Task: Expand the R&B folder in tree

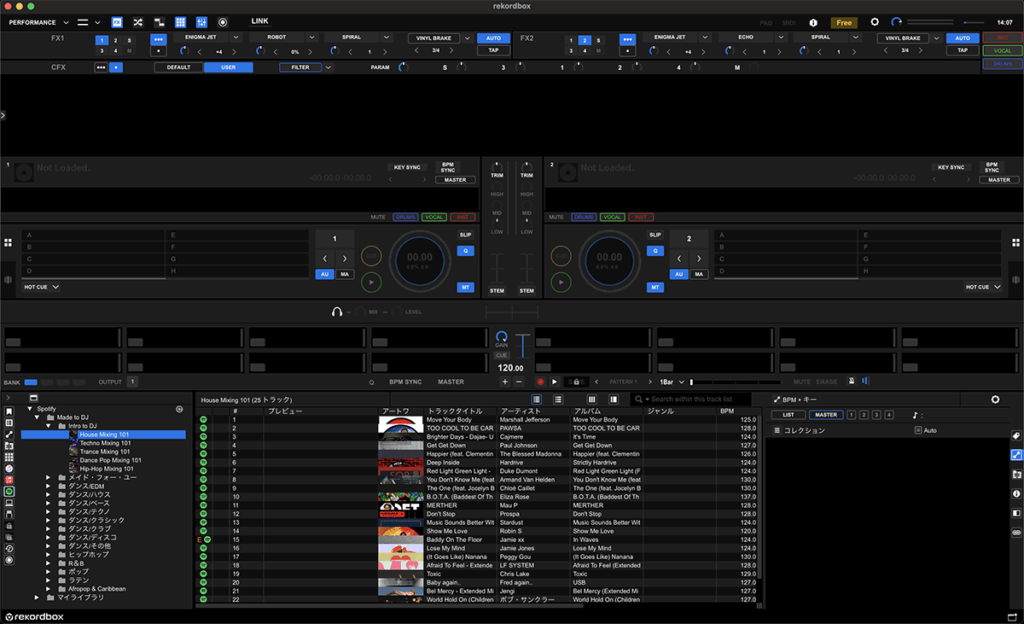Action: click(48, 563)
